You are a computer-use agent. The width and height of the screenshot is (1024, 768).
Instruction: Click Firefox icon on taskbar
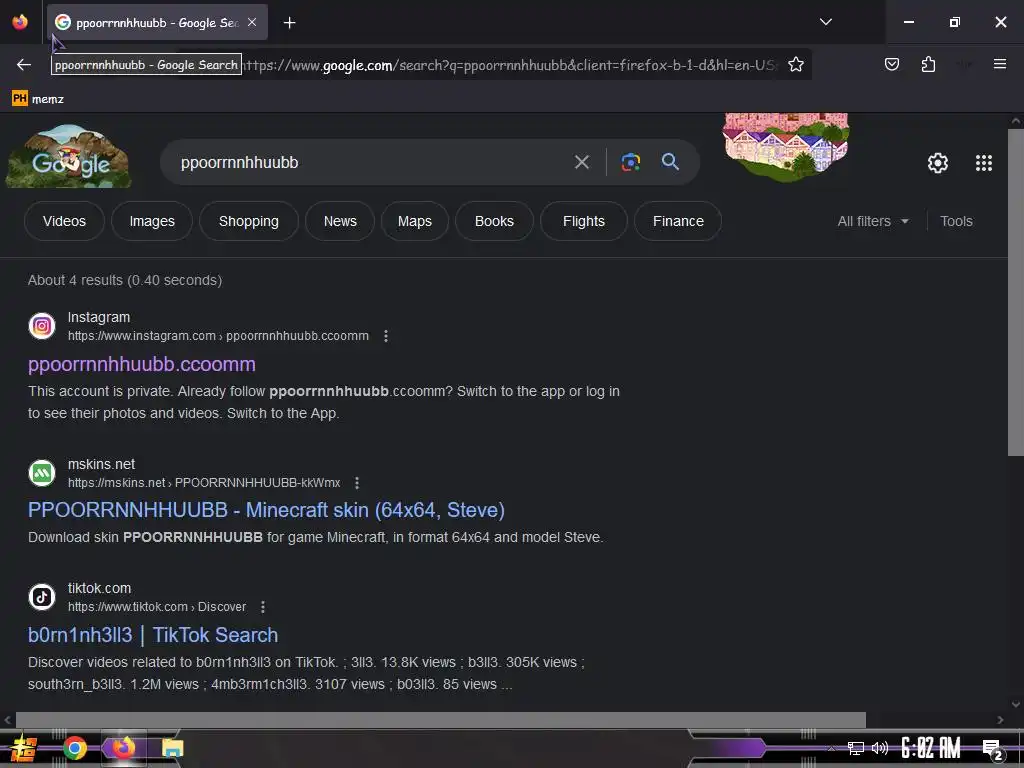coord(123,748)
